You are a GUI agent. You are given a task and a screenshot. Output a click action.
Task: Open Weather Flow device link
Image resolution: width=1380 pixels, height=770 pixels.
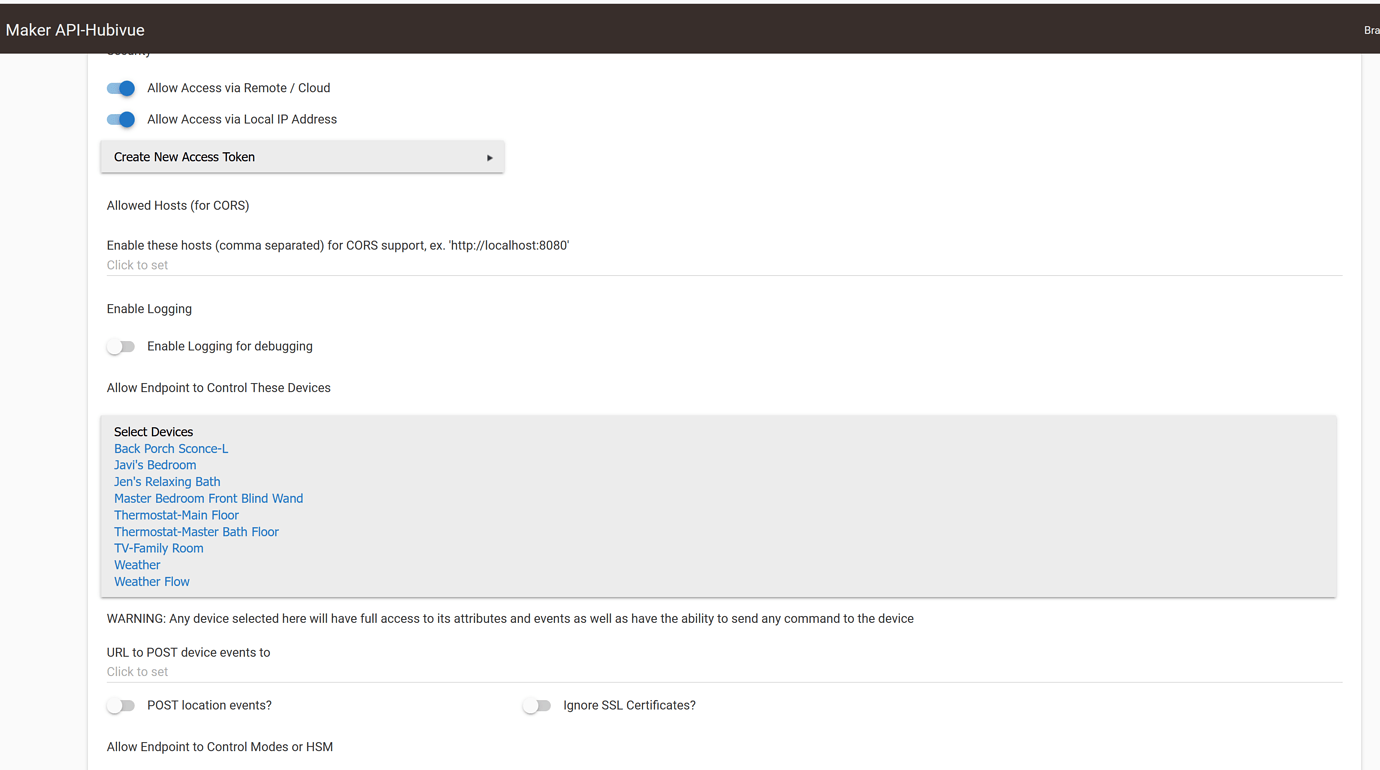tap(152, 582)
